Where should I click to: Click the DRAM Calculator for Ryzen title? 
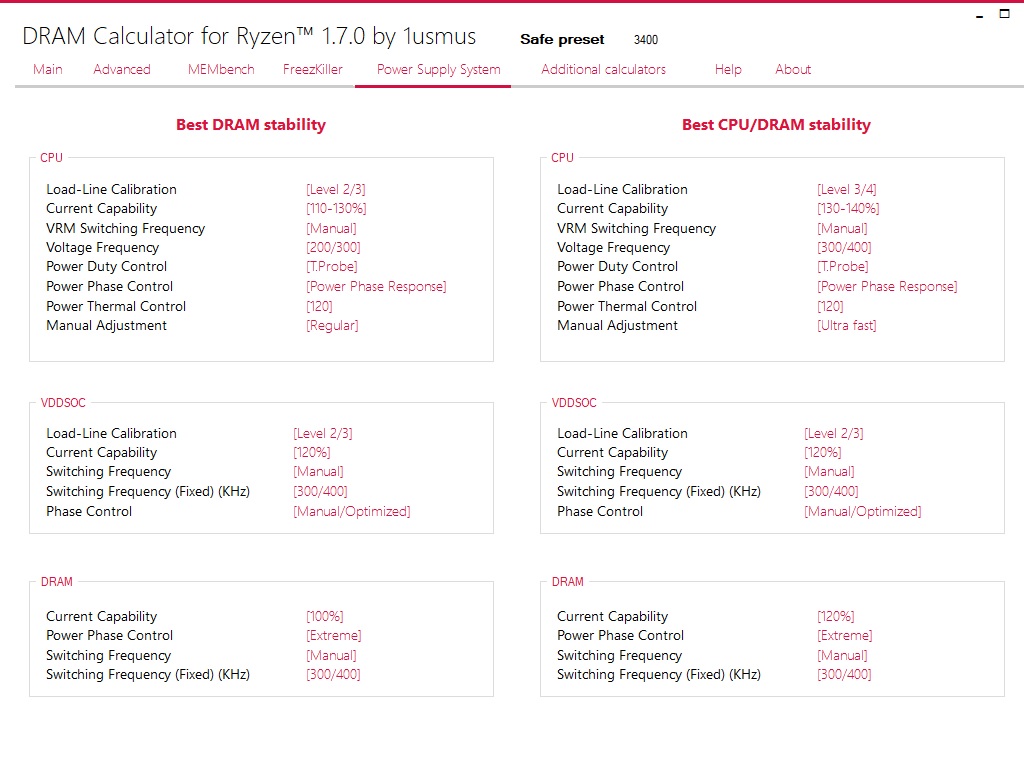click(x=249, y=37)
